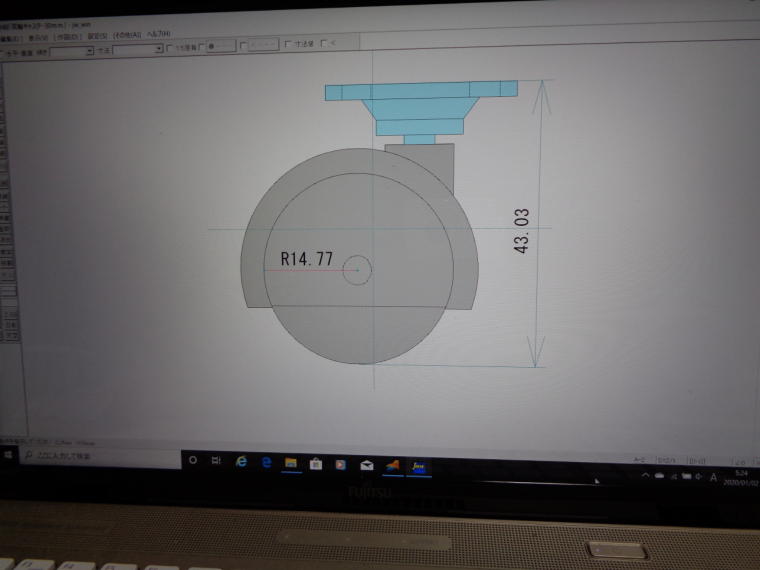Open File Explorer from the taskbar
The width and height of the screenshot is (760, 570).
point(291,463)
